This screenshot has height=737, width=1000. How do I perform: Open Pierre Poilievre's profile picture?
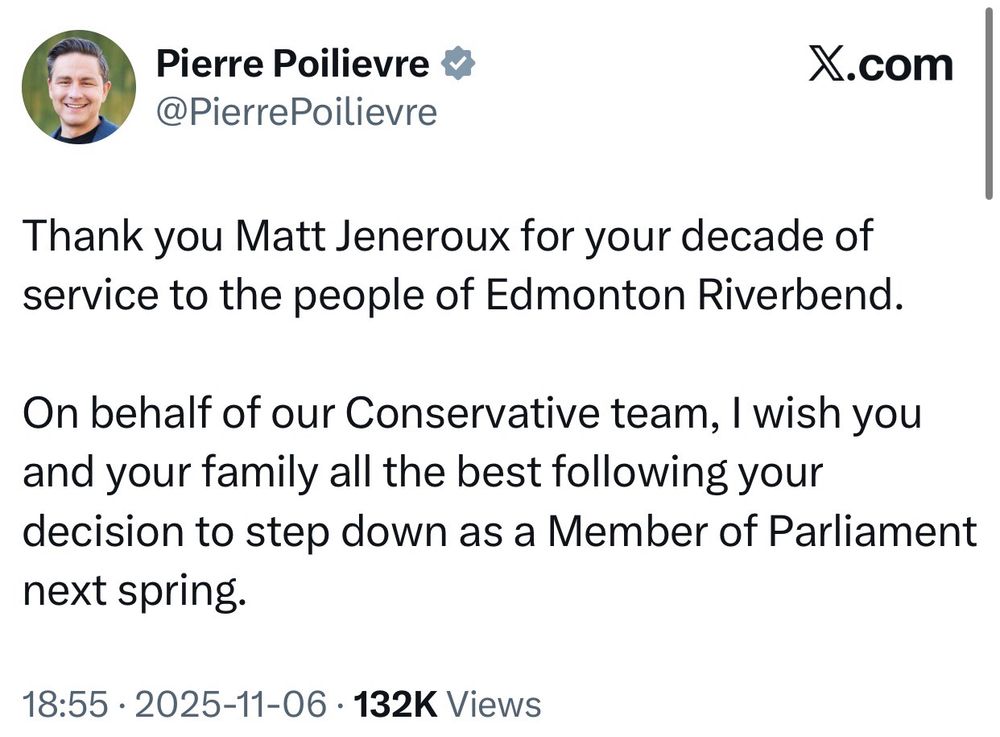pyautogui.click(x=78, y=85)
